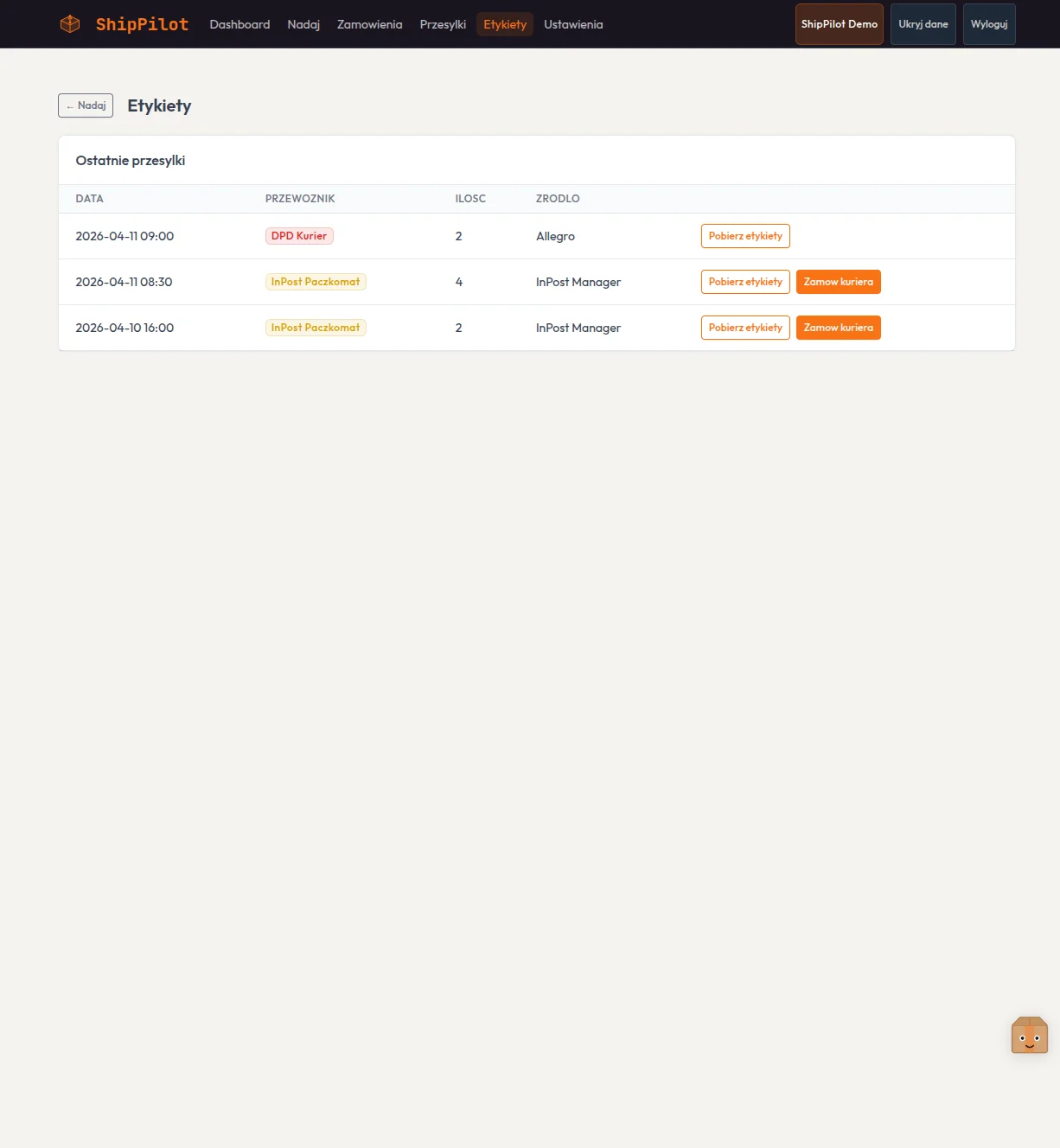
Task: Select the date cell 2026-04-11 08:30
Action: (x=124, y=282)
